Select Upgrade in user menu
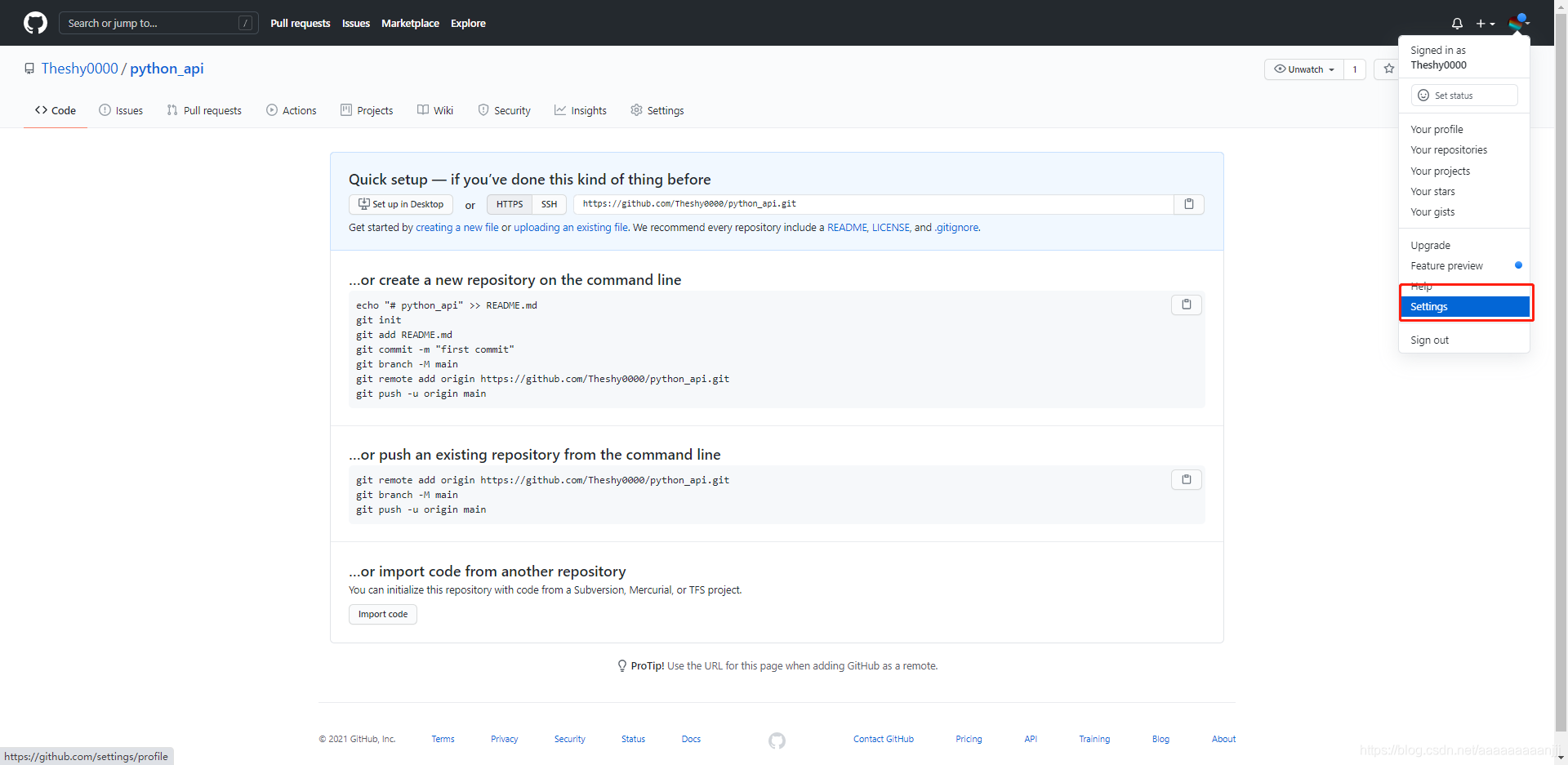 click(1464, 245)
